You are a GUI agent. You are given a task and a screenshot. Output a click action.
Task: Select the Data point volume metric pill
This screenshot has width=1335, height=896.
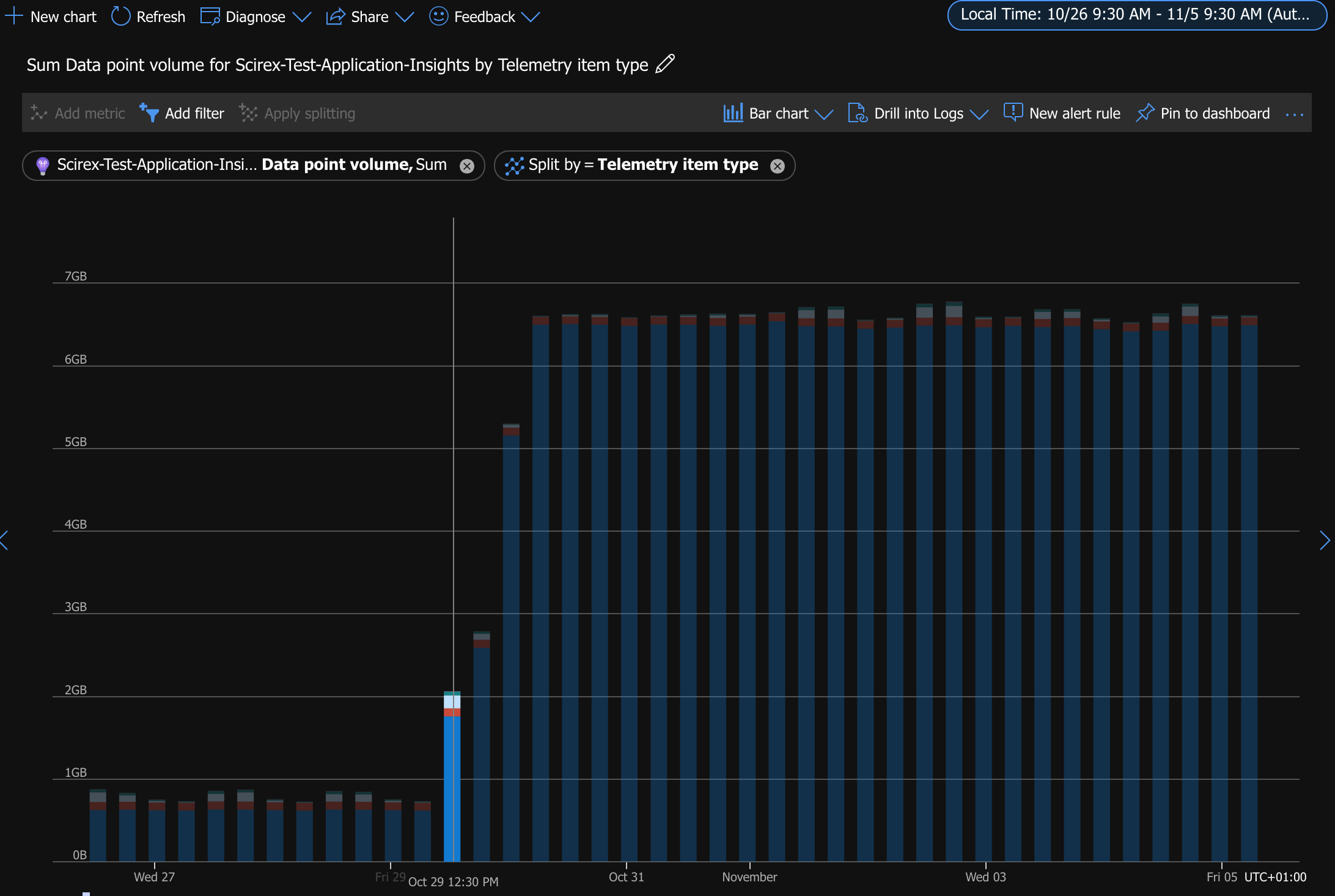pos(252,165)
